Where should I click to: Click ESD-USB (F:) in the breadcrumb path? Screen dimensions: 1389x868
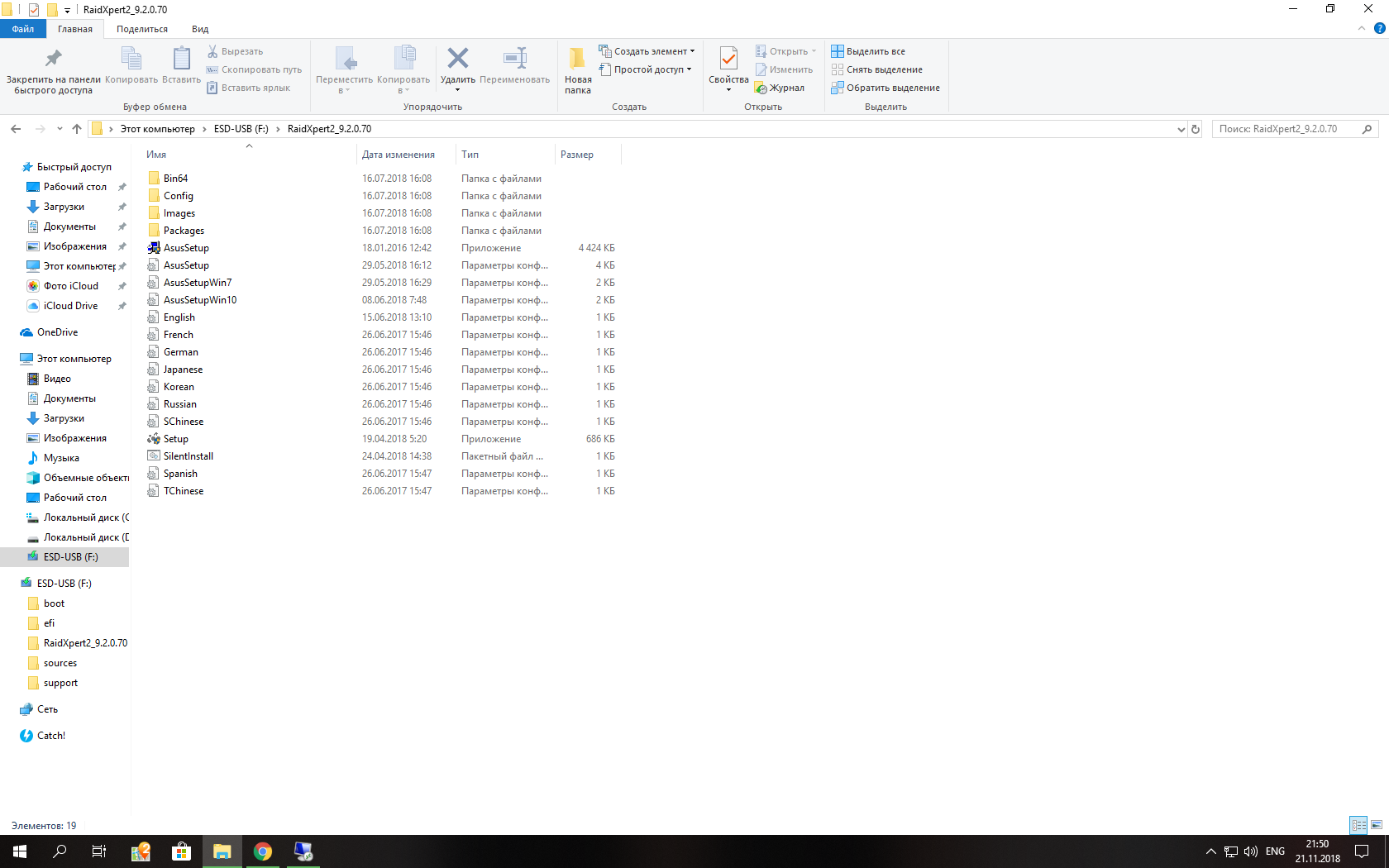(241, 129)
